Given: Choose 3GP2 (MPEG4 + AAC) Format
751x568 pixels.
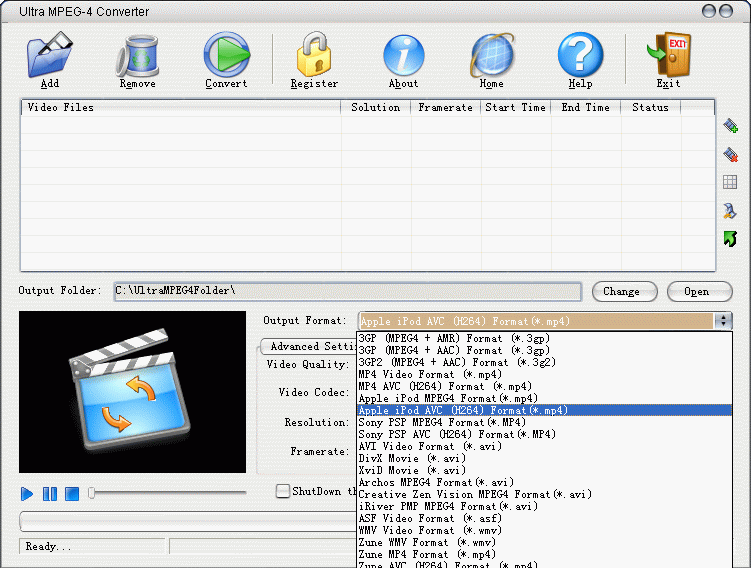Looking at the screenshot, I should 545,362.
